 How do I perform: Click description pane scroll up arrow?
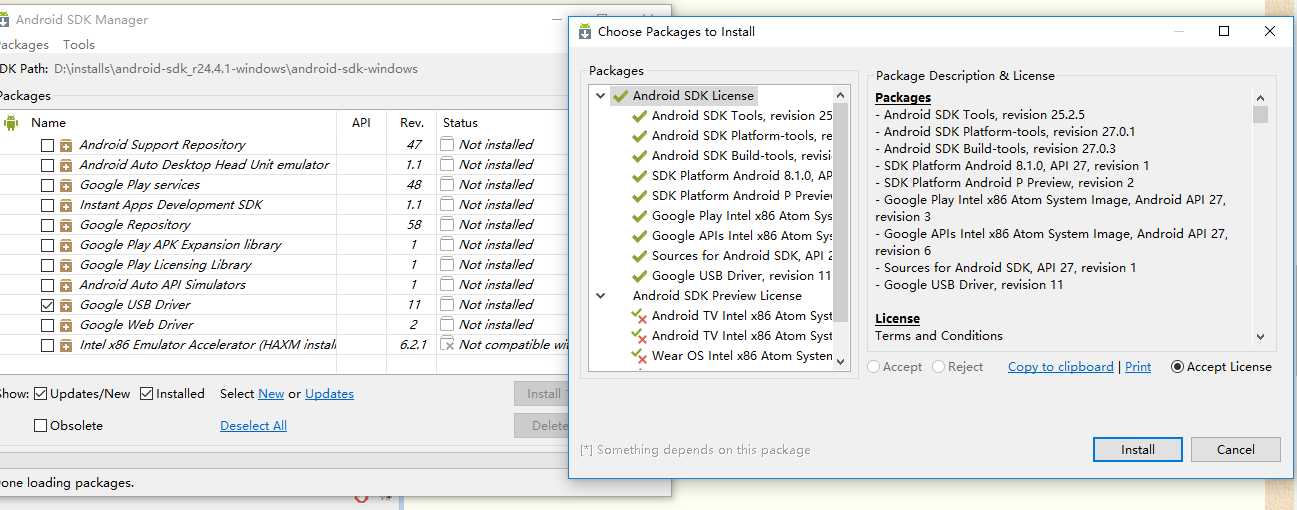(x=1260, y=97)
